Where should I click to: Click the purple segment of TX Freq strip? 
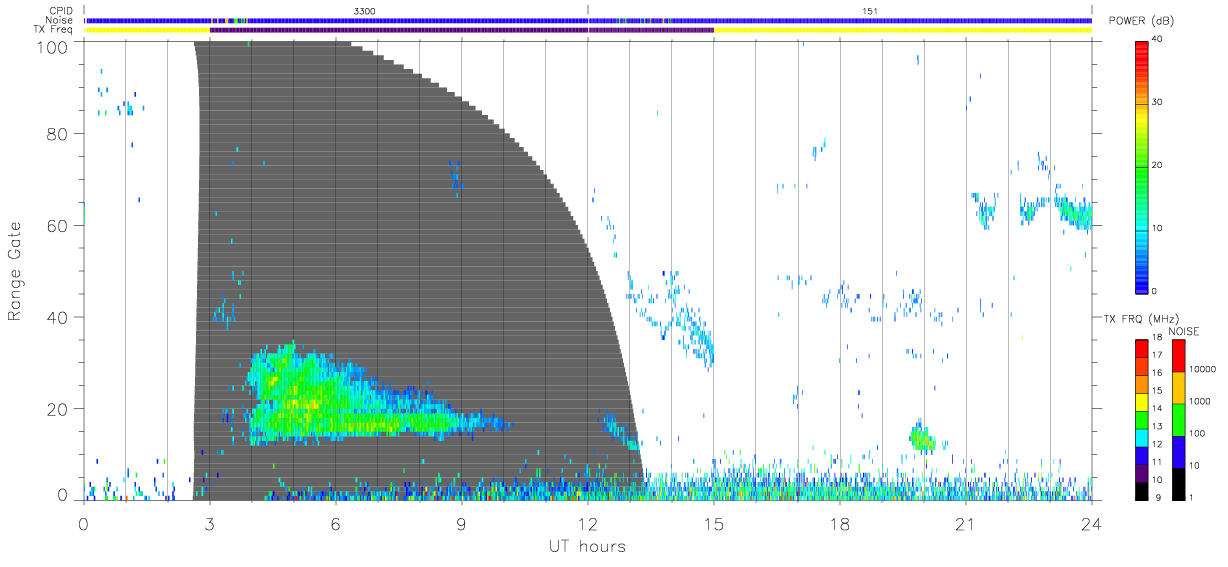point(461,30)
